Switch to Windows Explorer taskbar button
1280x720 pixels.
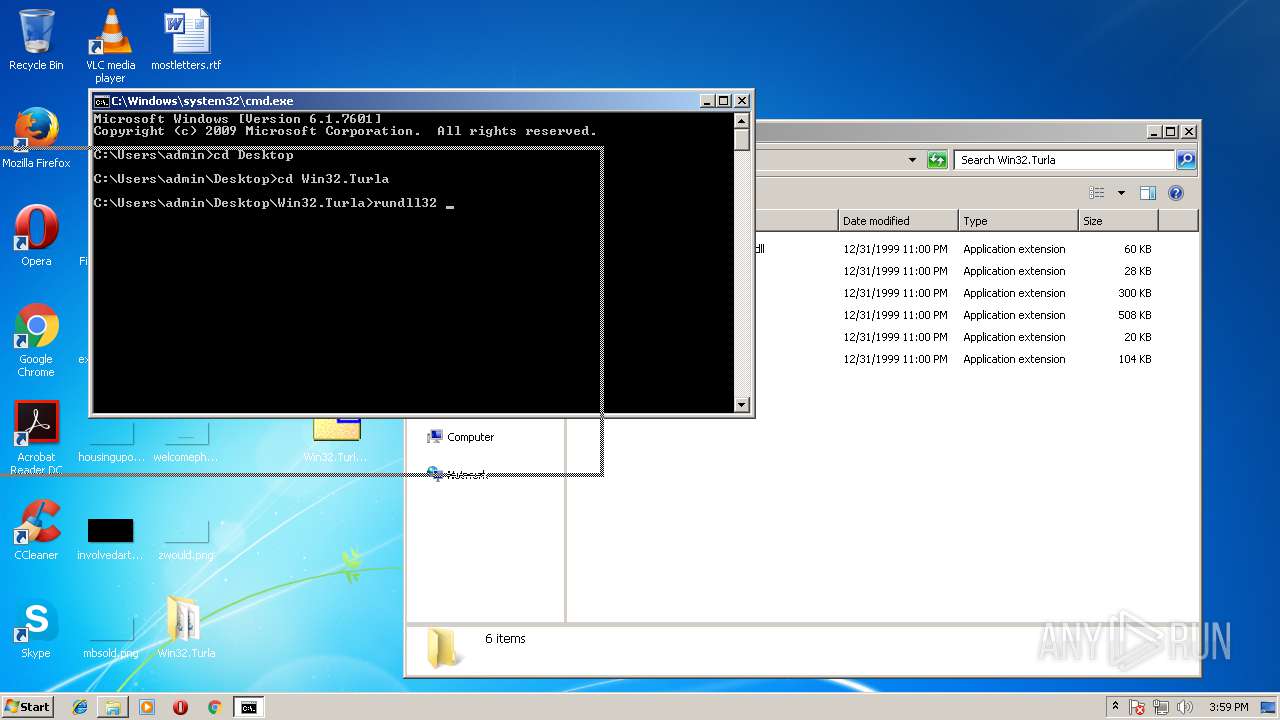coord(113,707)
